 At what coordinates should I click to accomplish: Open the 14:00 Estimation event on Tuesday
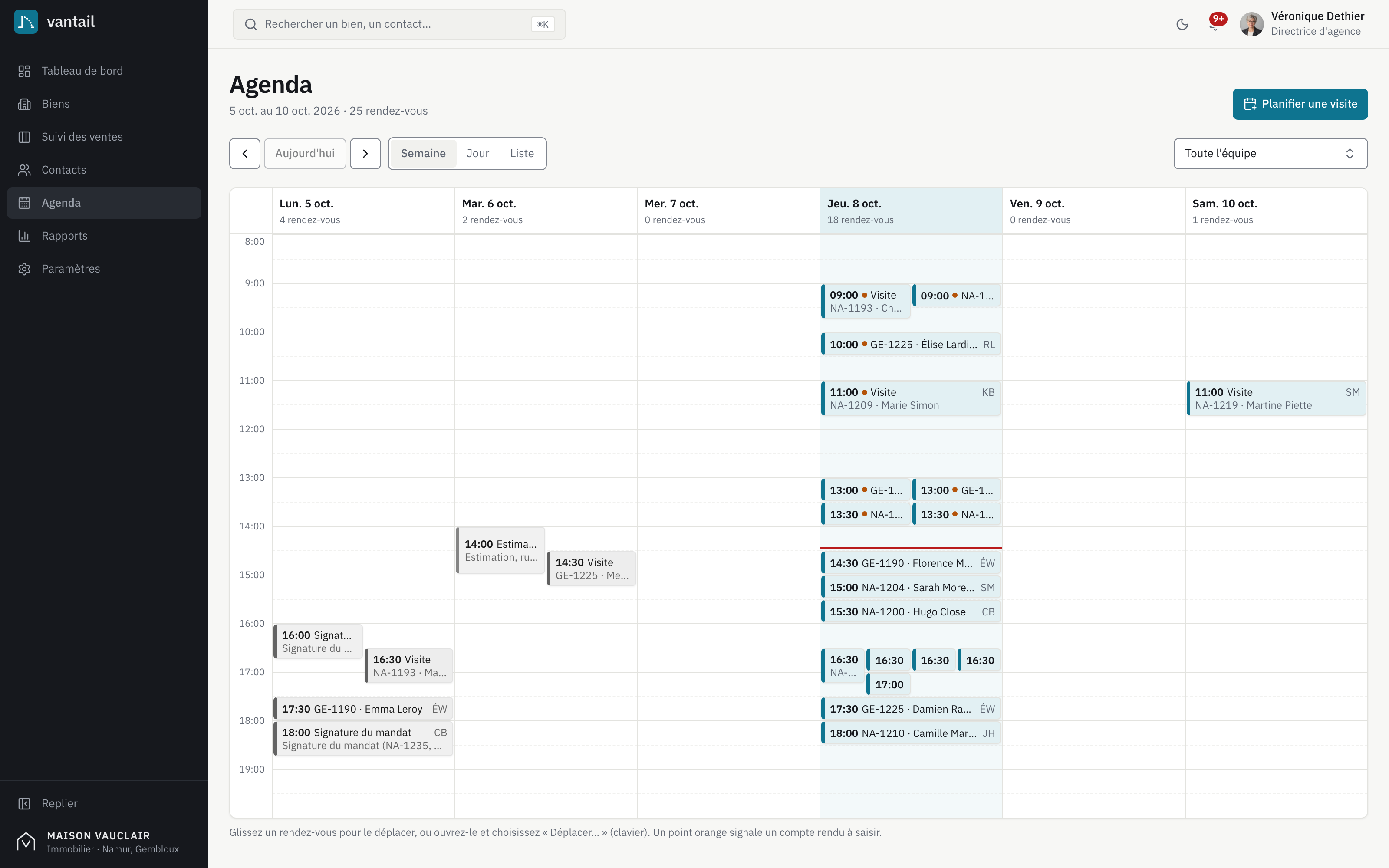click(x=500, y=551)
